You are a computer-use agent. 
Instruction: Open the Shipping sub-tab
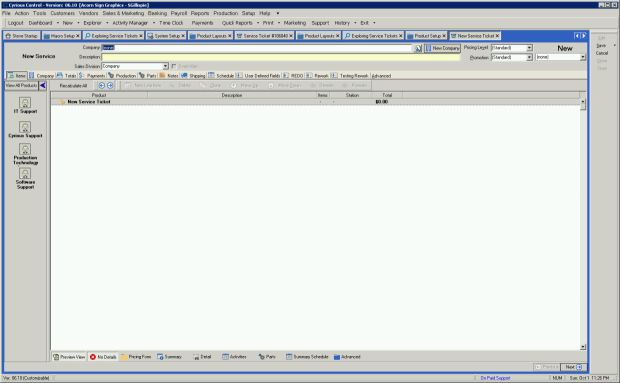193,75
